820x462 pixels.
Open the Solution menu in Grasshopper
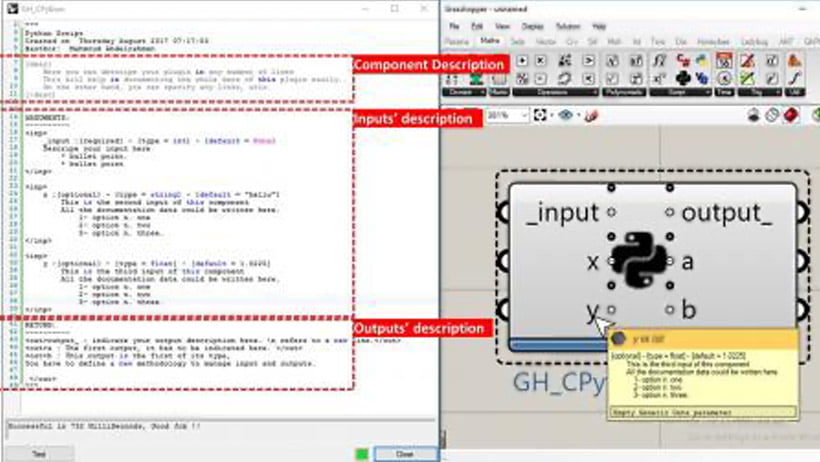tap(568, 26)
